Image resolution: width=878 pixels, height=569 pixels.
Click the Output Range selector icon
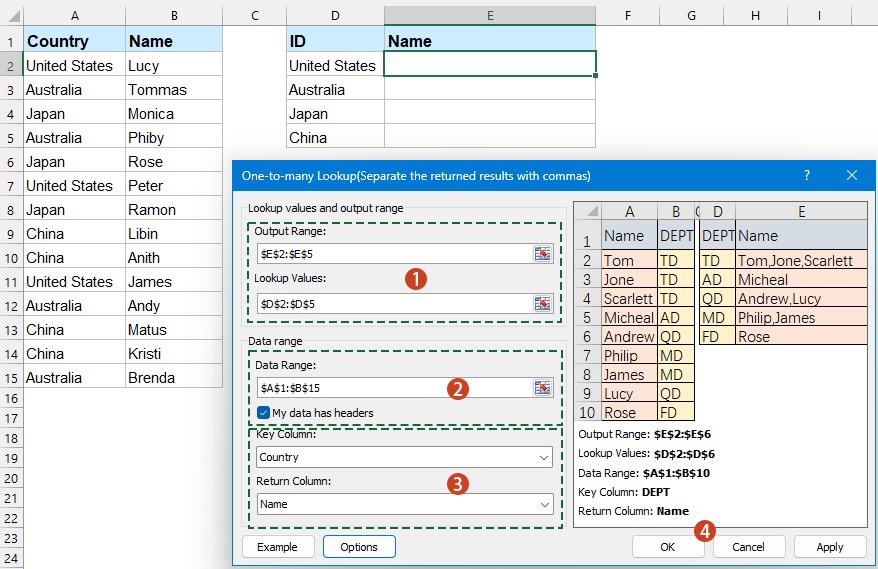click(542, 254)
